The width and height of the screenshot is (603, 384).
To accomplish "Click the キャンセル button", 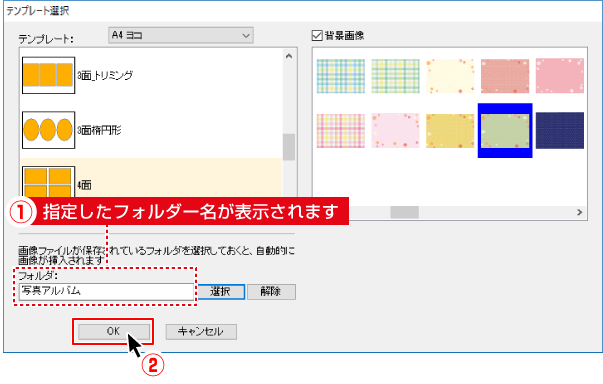I will tap(201, 332).
